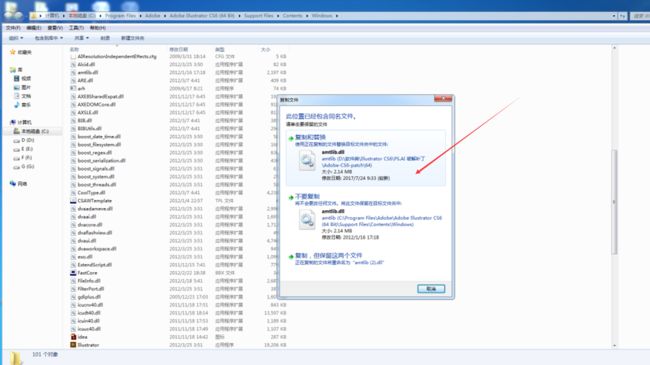Select Favorites (收藏夹) in navigation pane
Viewport: 650px width, 365px height.
pyautogui.click(x=21, y=52)
